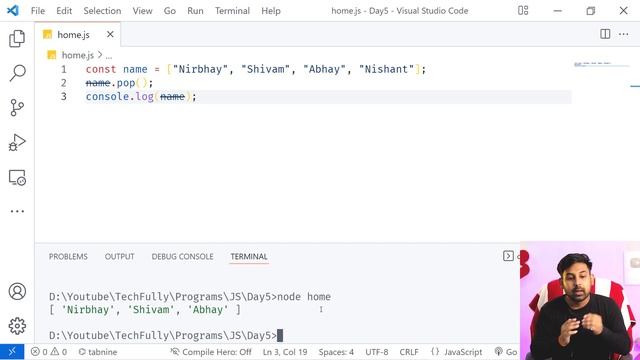Viewport: 640px width, 360px height.
Task: Click the remote window indicator in status bar
Action: (12, 351)
